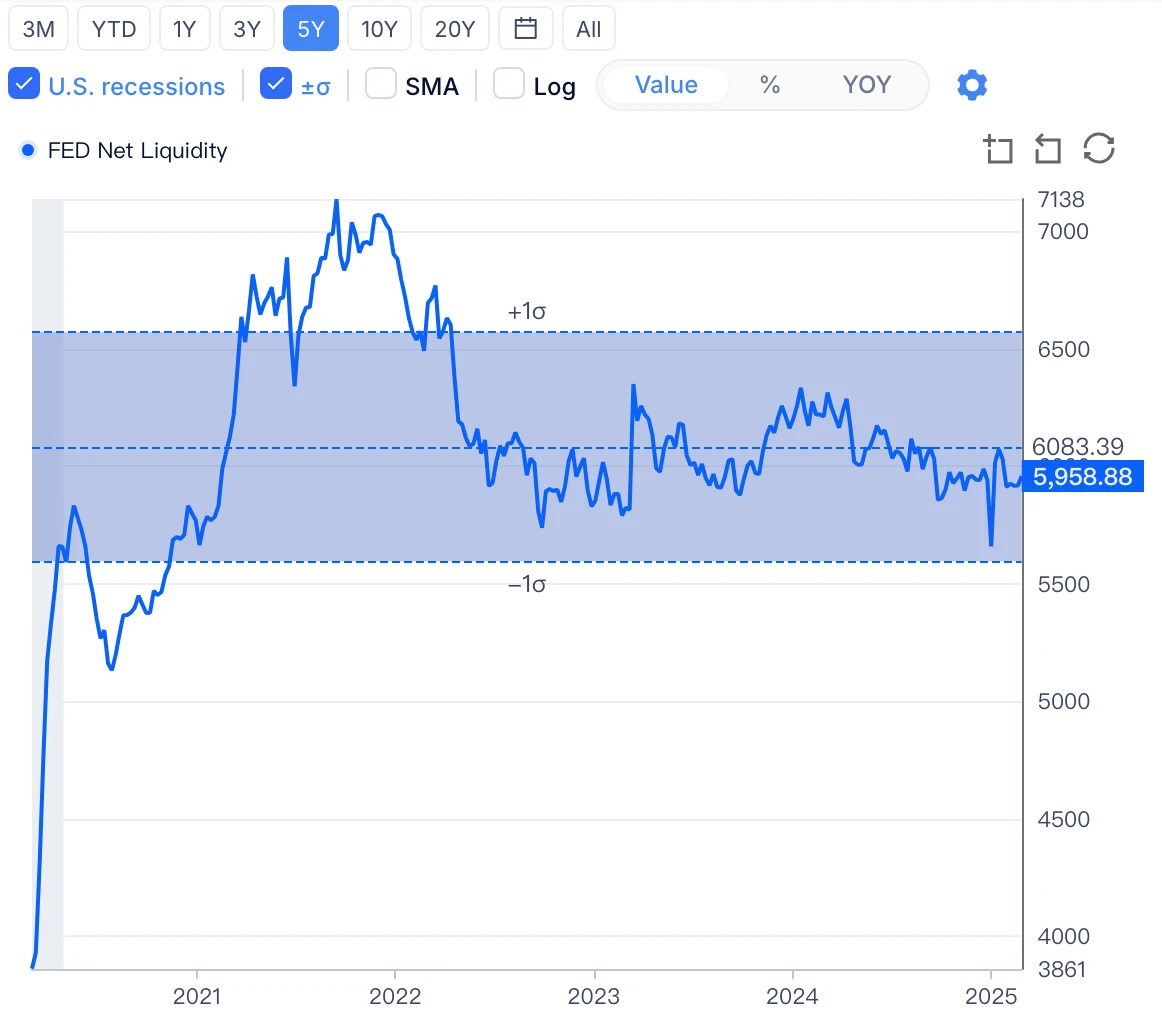The width and height of the screenshot is (1162, 1028).
Task: Uncheck the U.S. recessions checkbox
Action: tap(24, 86)
